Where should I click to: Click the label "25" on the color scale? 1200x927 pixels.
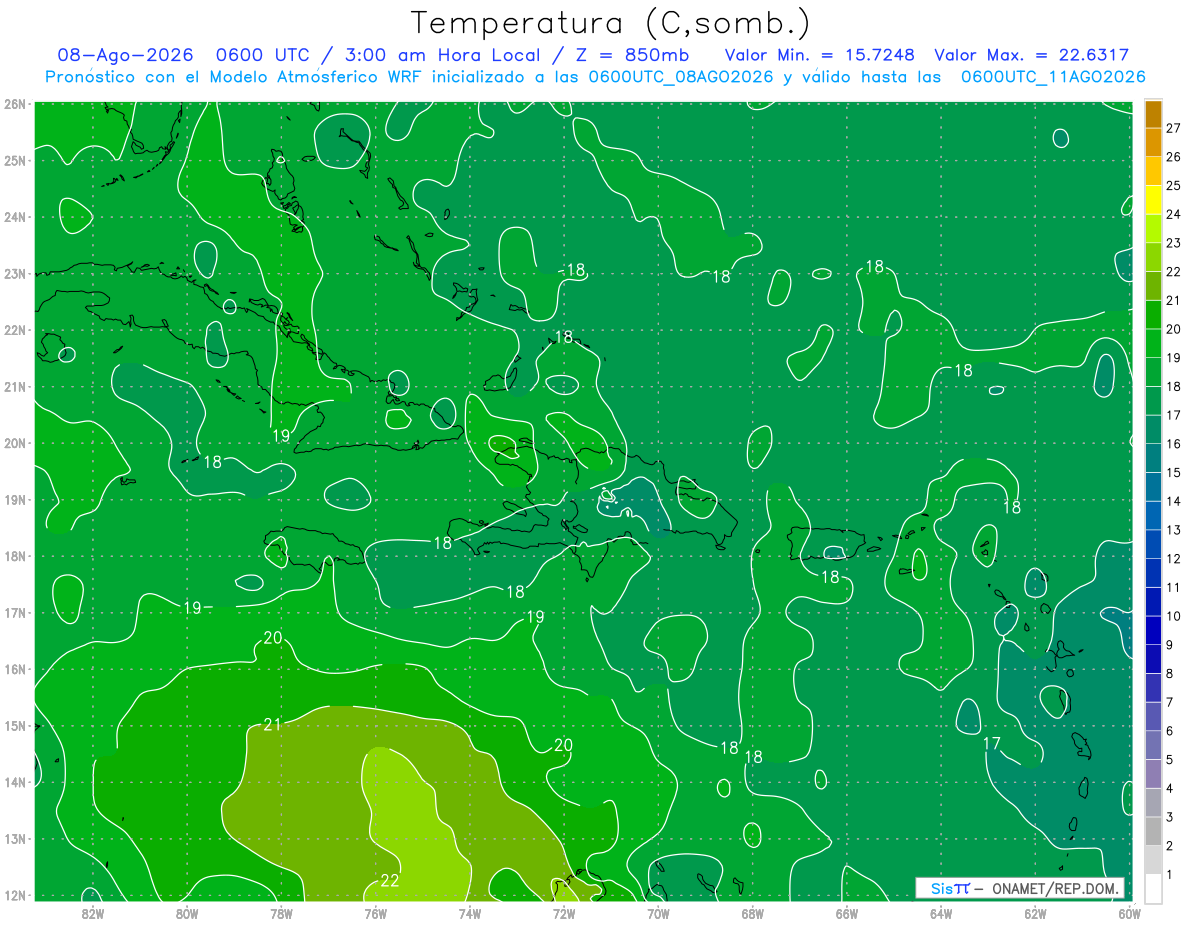click(1173, 185)
